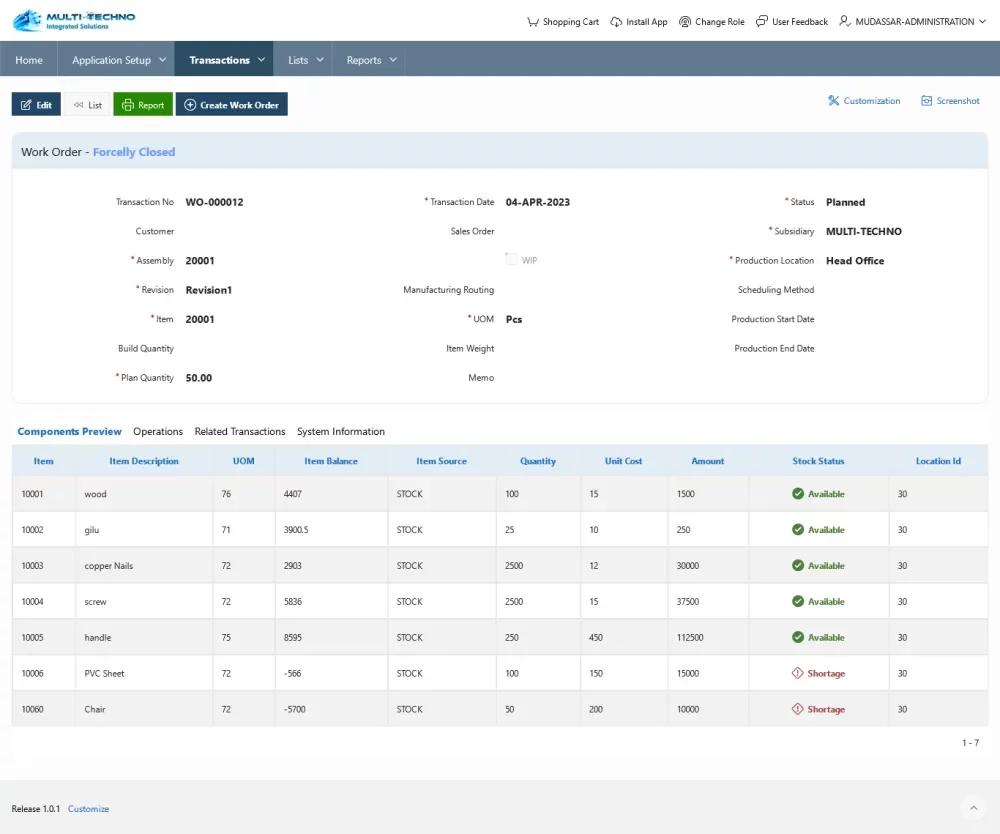Open User Feedback in header
The image size is (1000, 834).
[x=792, y=22]
